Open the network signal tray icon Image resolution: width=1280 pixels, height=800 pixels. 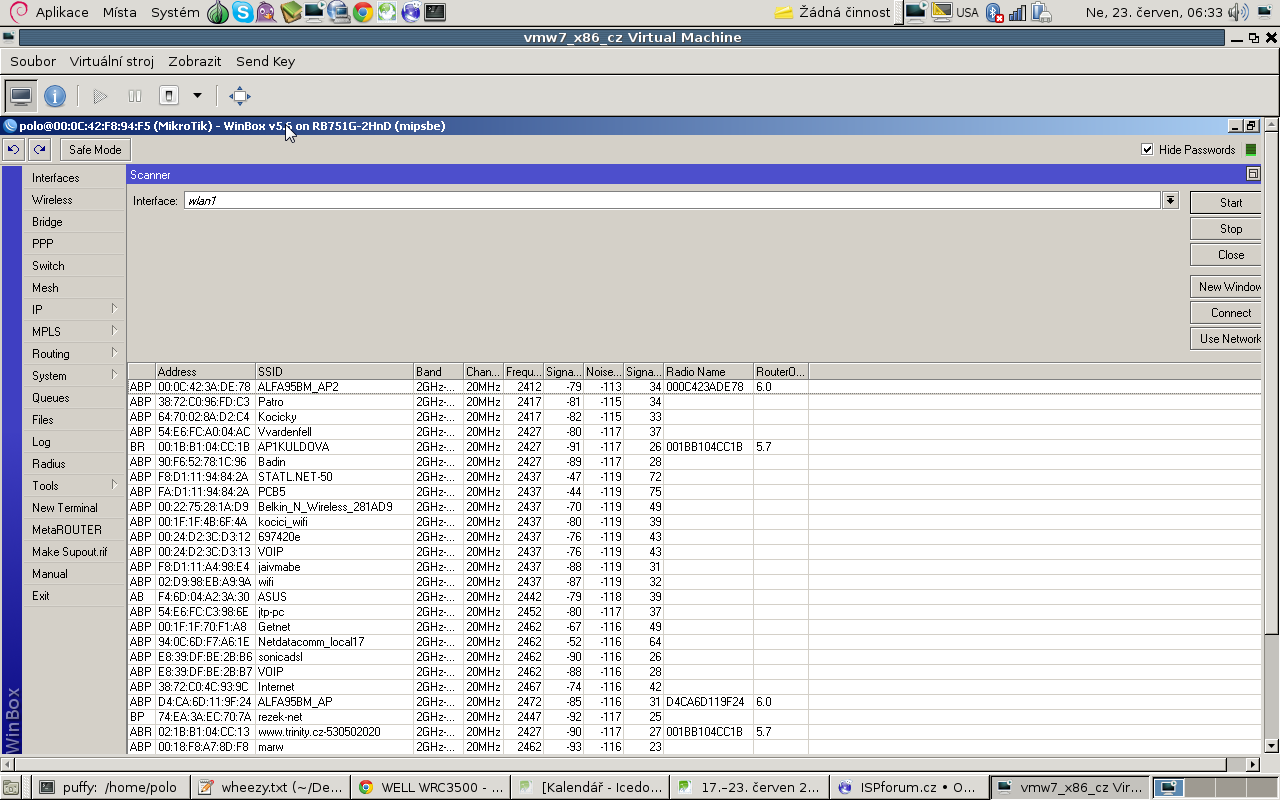coord(1017,12)
